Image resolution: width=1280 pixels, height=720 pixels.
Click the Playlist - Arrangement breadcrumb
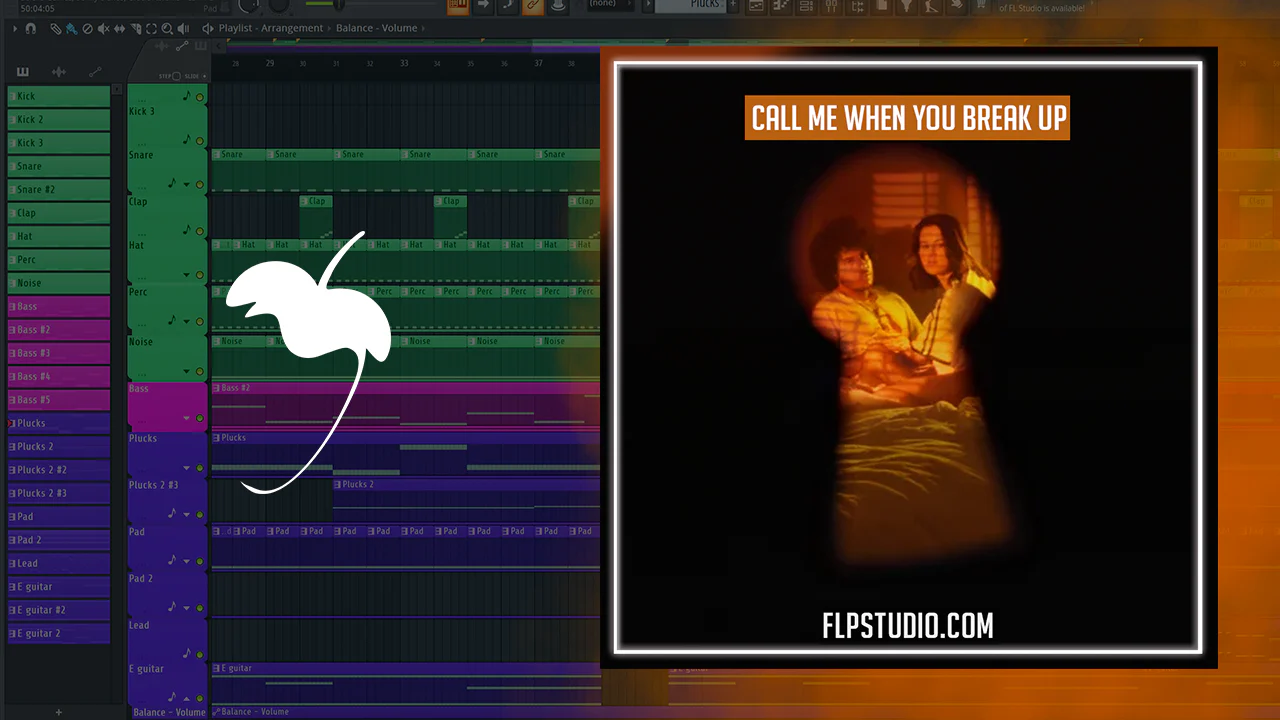(271, 28)
